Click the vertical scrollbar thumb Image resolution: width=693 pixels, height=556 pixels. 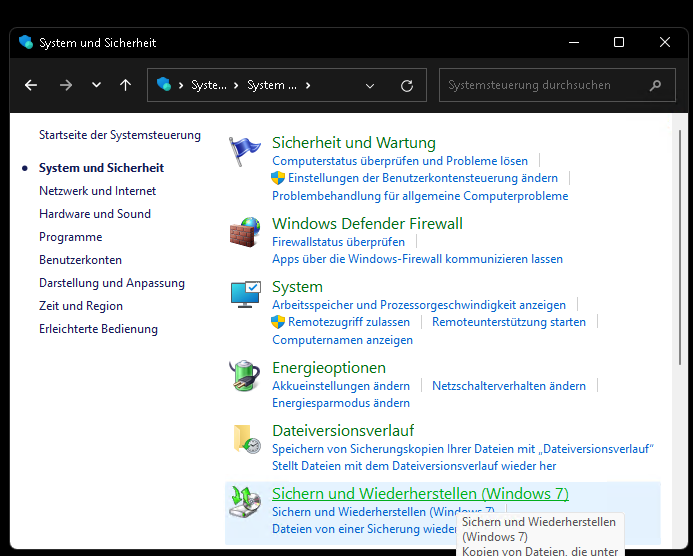pyautogui.click(x=680, y=248)
